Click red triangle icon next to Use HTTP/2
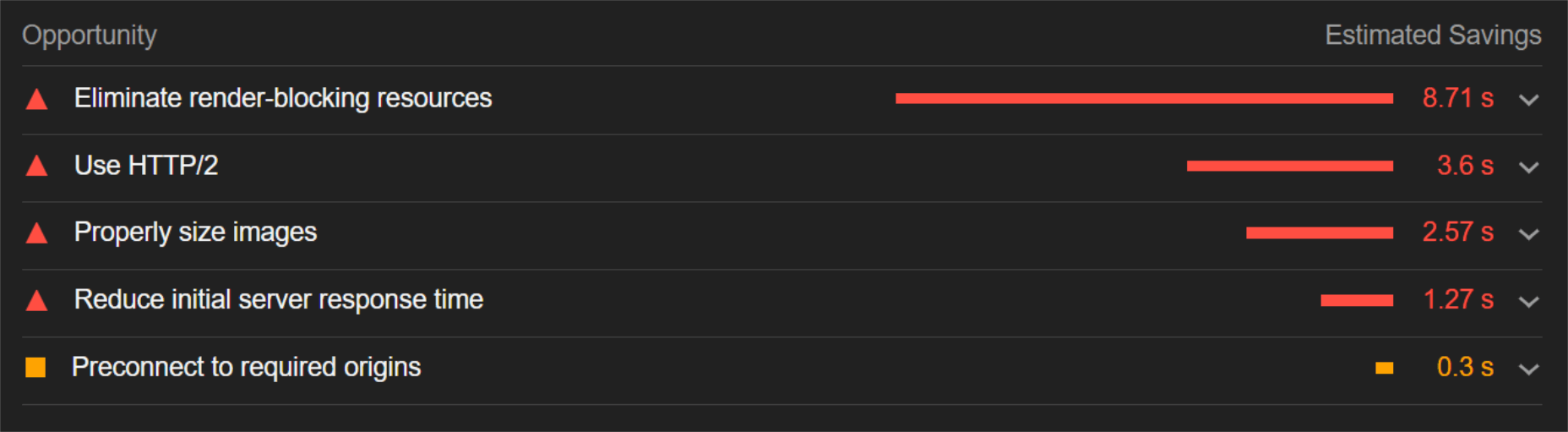 [x=36, y=166]
